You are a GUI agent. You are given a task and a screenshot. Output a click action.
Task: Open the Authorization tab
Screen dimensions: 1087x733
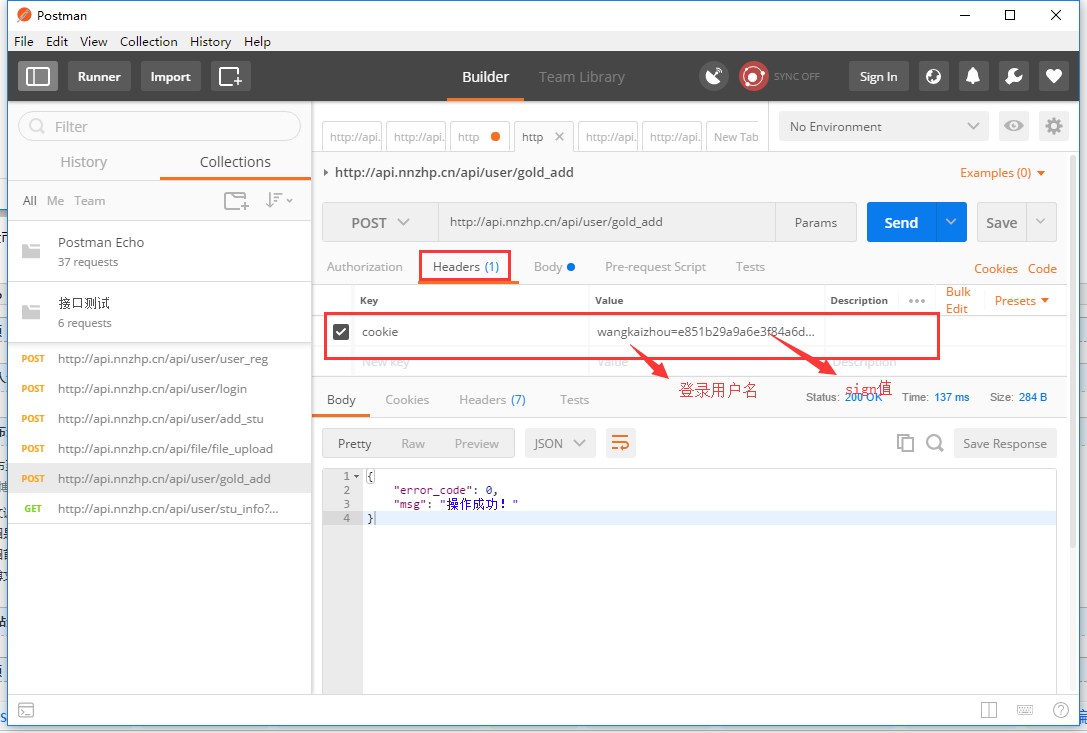click(365, 267)
